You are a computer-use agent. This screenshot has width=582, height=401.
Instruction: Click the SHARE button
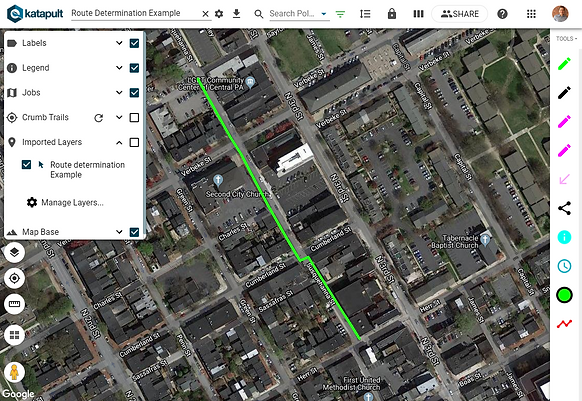(x=460, y=14)
